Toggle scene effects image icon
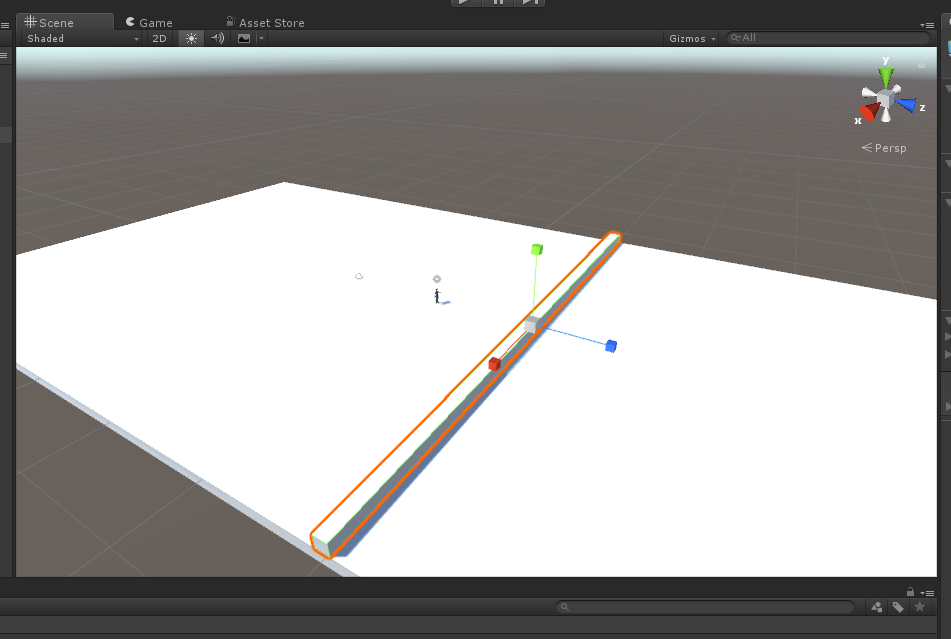The height and width of the screenshot is (639, 951). pos(244,38)
